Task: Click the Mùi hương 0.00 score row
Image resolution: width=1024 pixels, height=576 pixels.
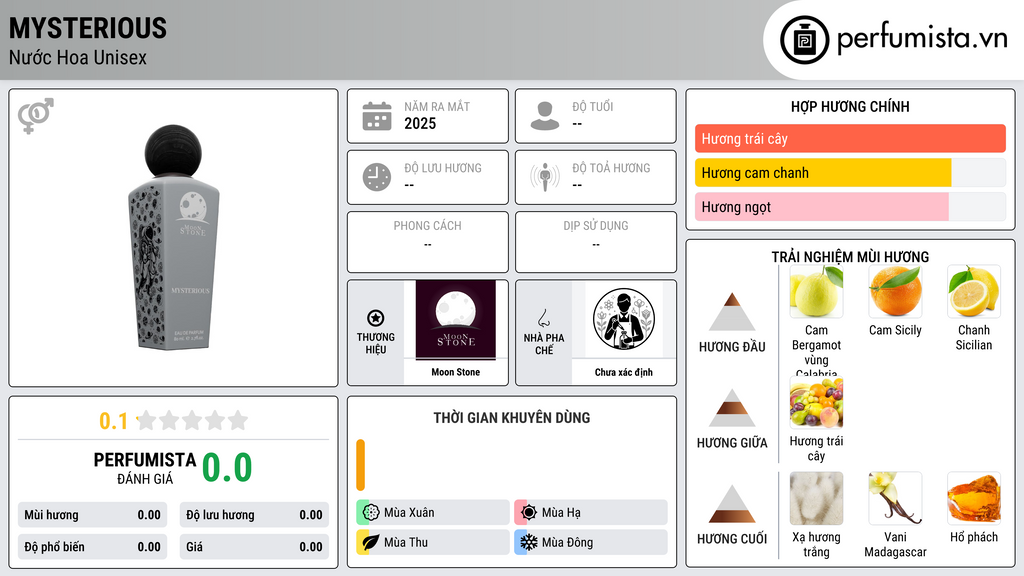Action: pyautogui.click(x=92, y=515)
